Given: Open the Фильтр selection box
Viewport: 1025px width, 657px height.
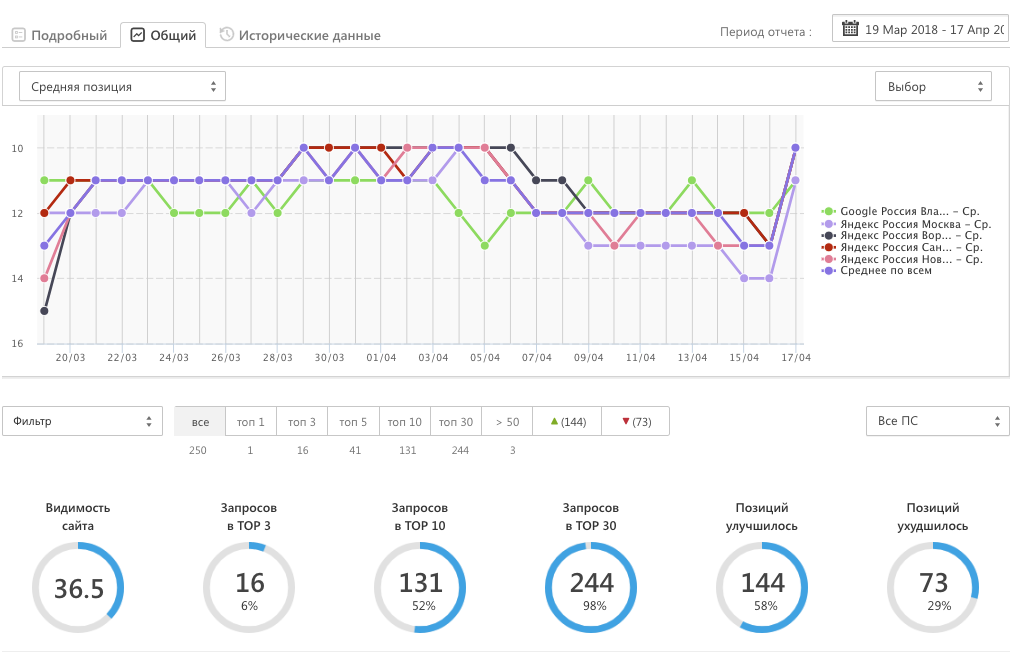Looking at the screenshot, I should 82,421.
